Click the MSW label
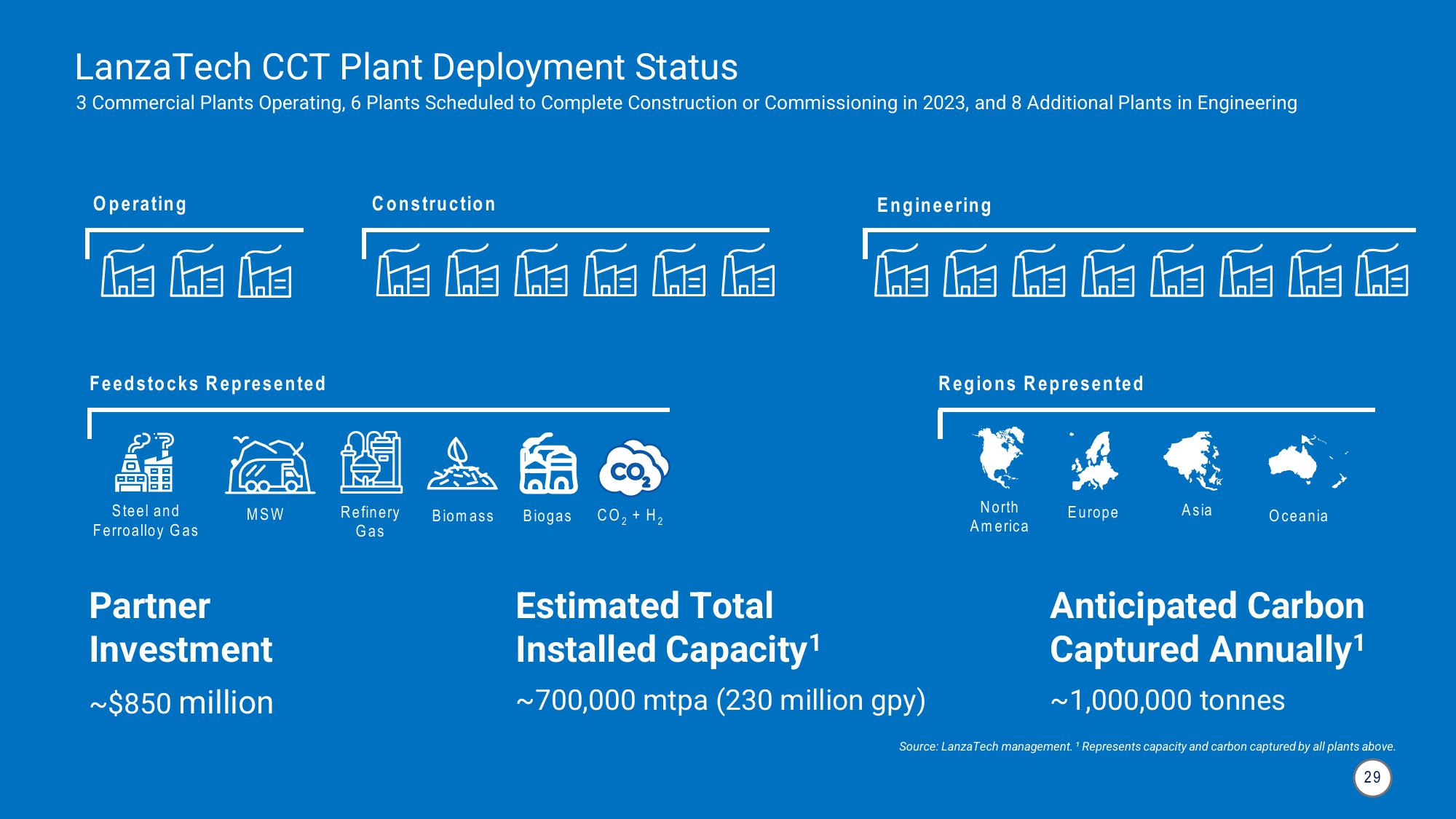1456x819 pixels. point(266,515)
